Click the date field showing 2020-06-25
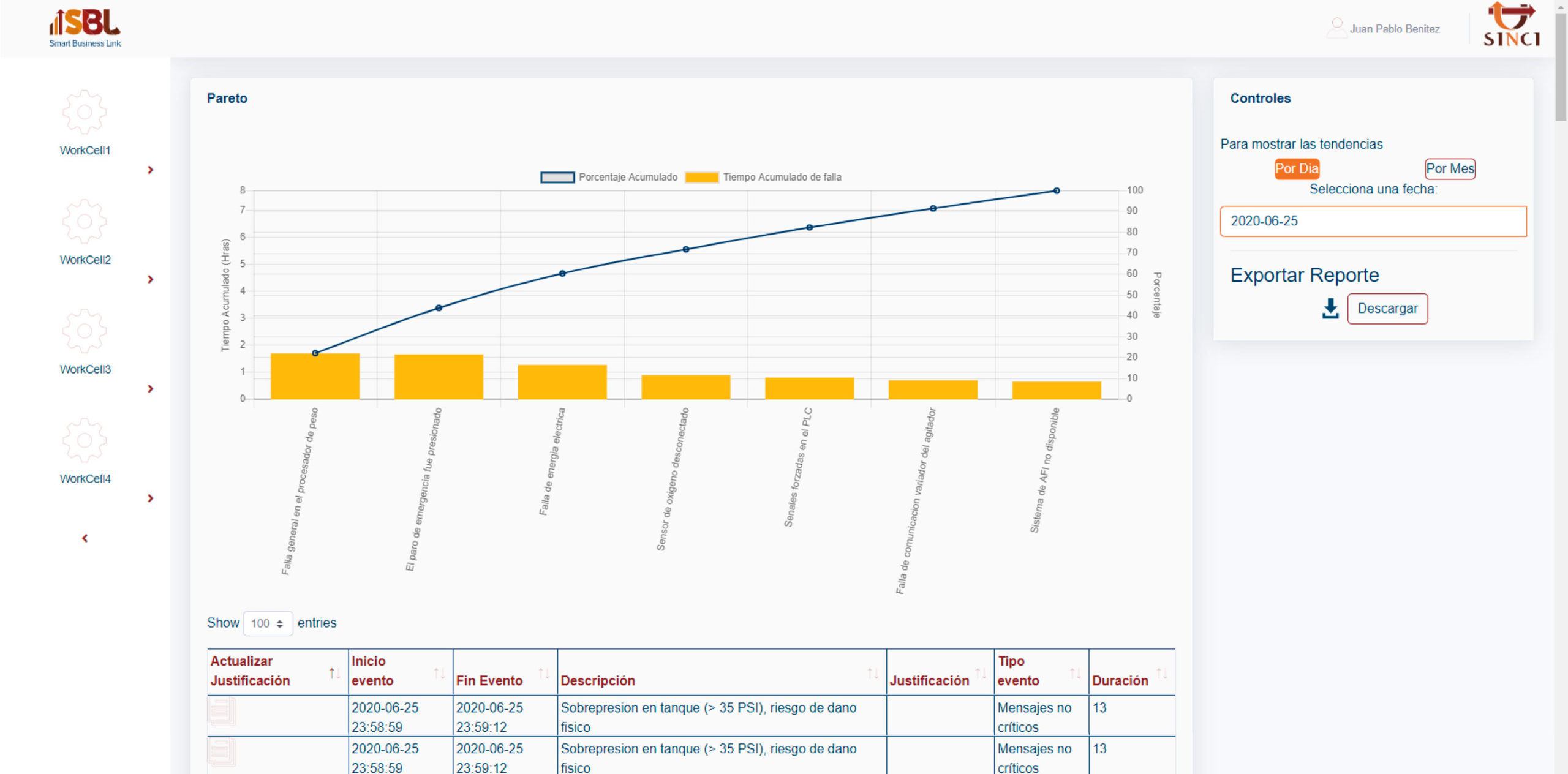Viewport: 1568px width, 774px height. [1373, 221]
